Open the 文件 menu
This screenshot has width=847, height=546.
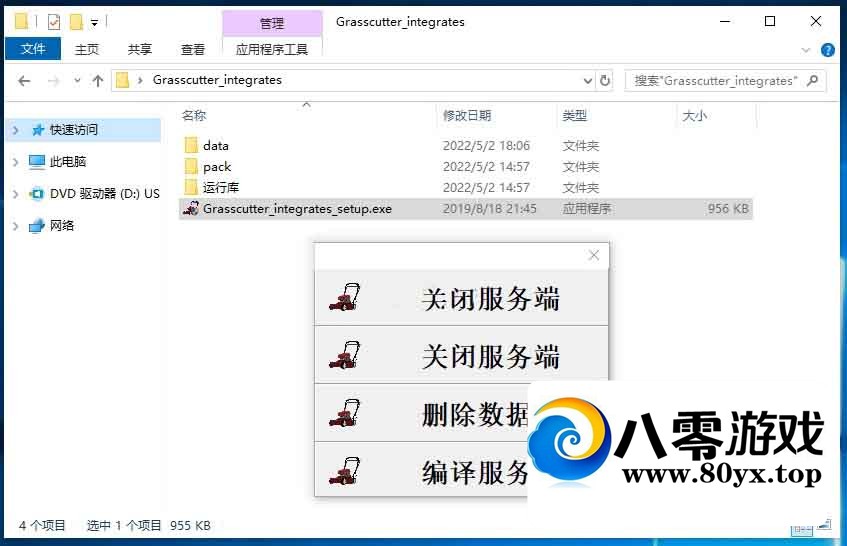point(33,49)
